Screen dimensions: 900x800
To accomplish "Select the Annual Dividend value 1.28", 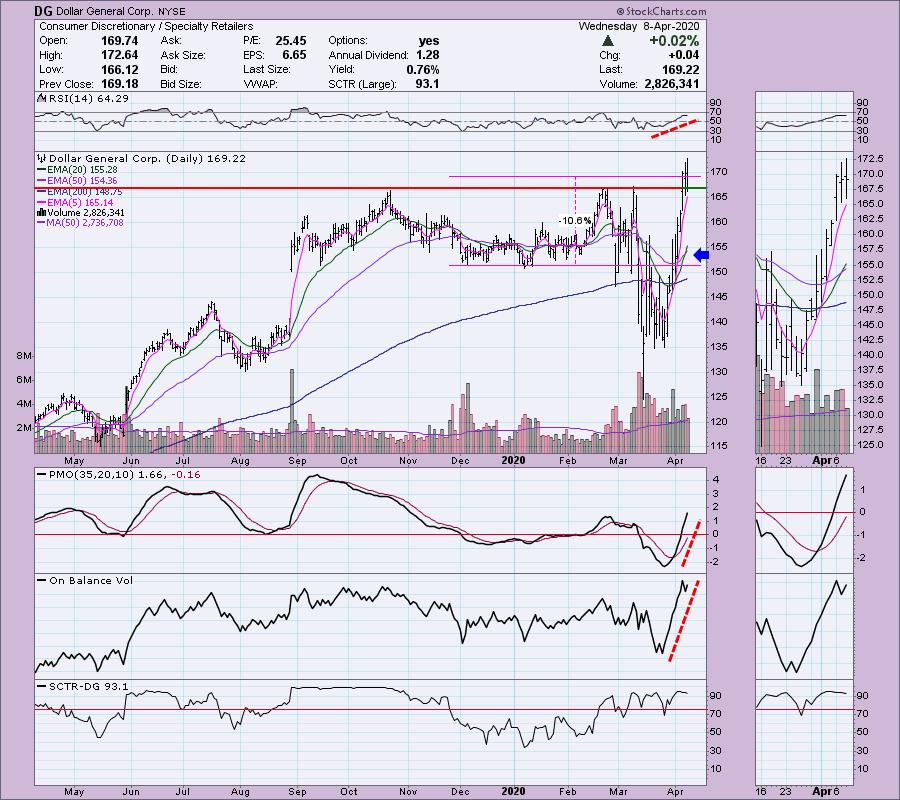I will pyautogui.click(x=428, y=55).
